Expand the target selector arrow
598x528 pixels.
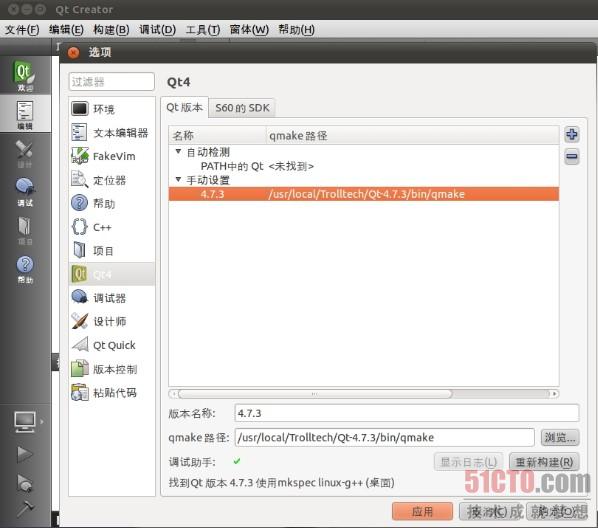(x=42, y=422)
